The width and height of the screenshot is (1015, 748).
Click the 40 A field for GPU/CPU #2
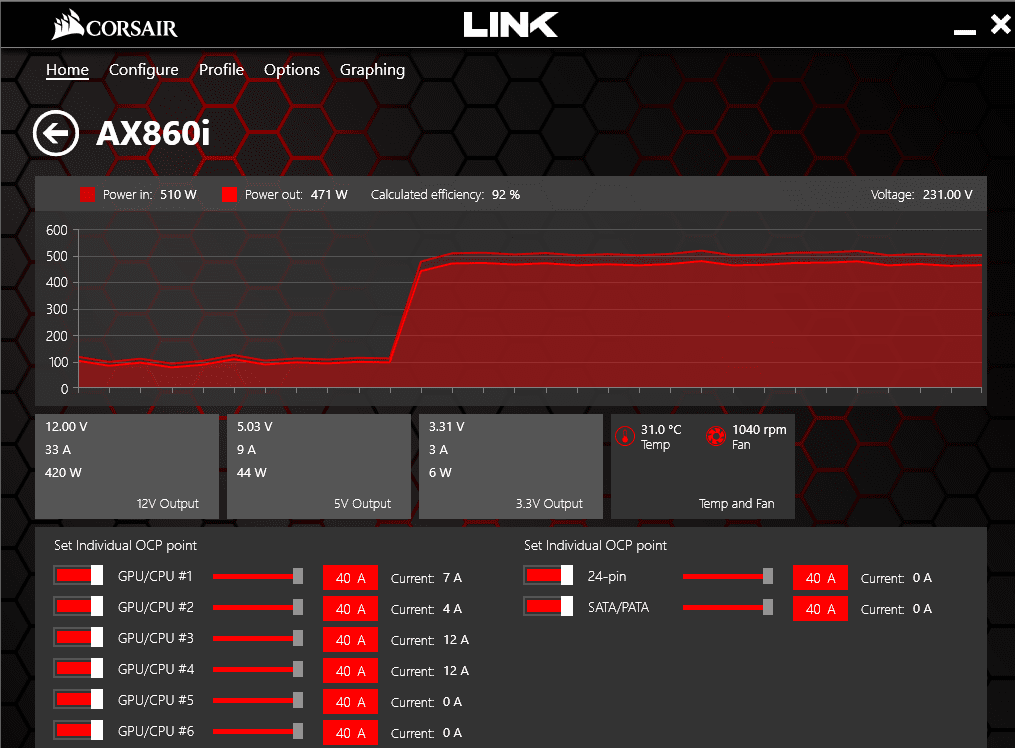350,609
